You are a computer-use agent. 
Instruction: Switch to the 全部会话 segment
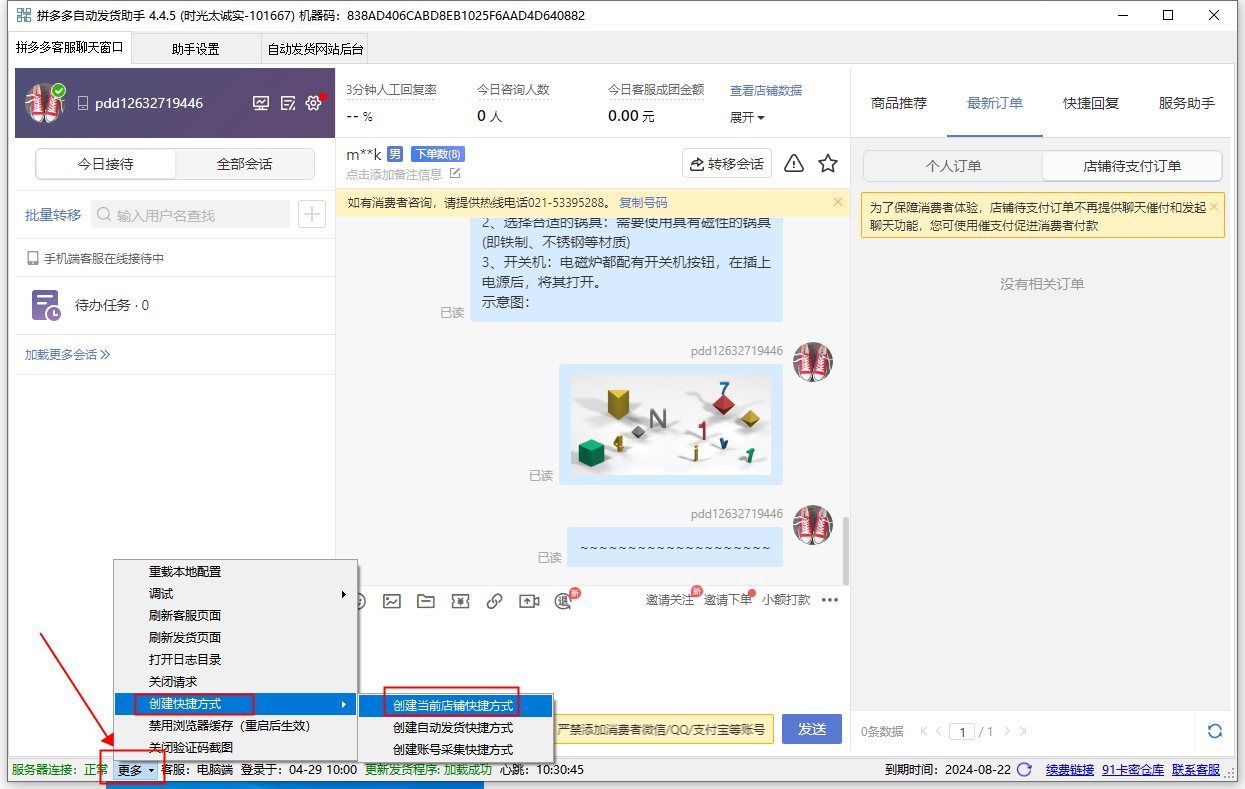(245, 164)
